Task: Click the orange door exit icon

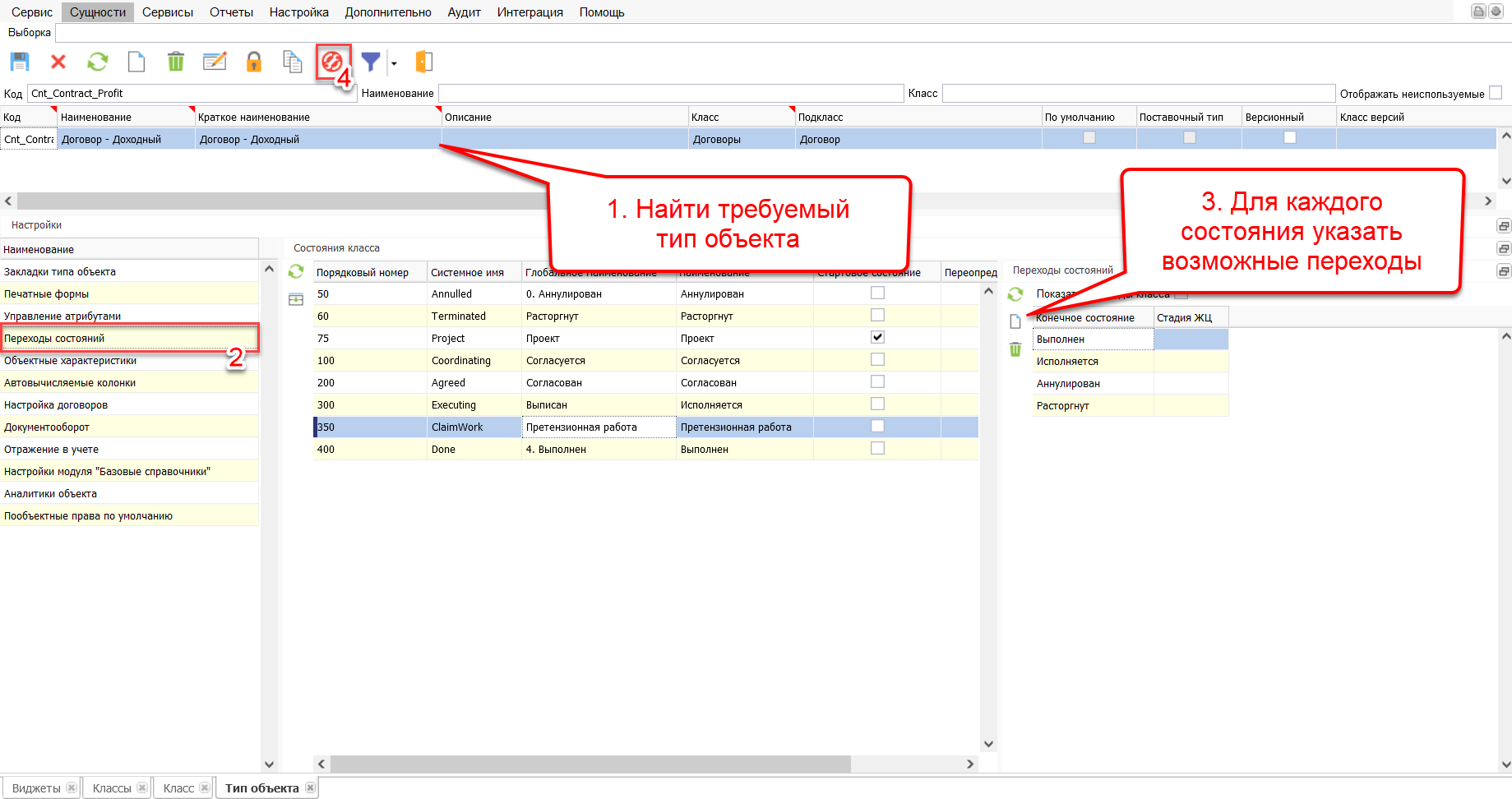Action: (423, 62)
